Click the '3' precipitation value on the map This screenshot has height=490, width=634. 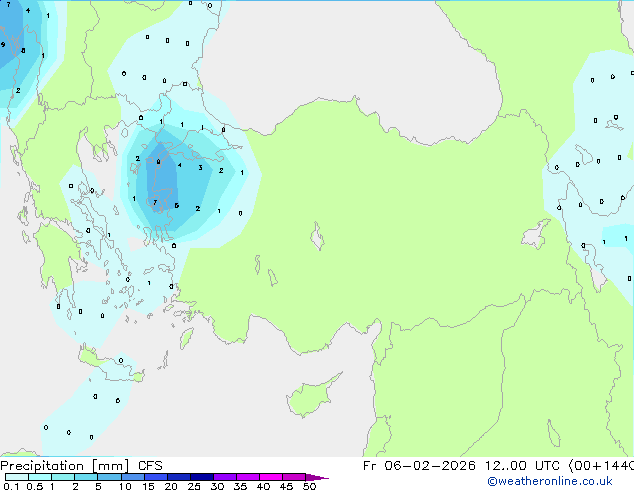click(x=200, y=167)
